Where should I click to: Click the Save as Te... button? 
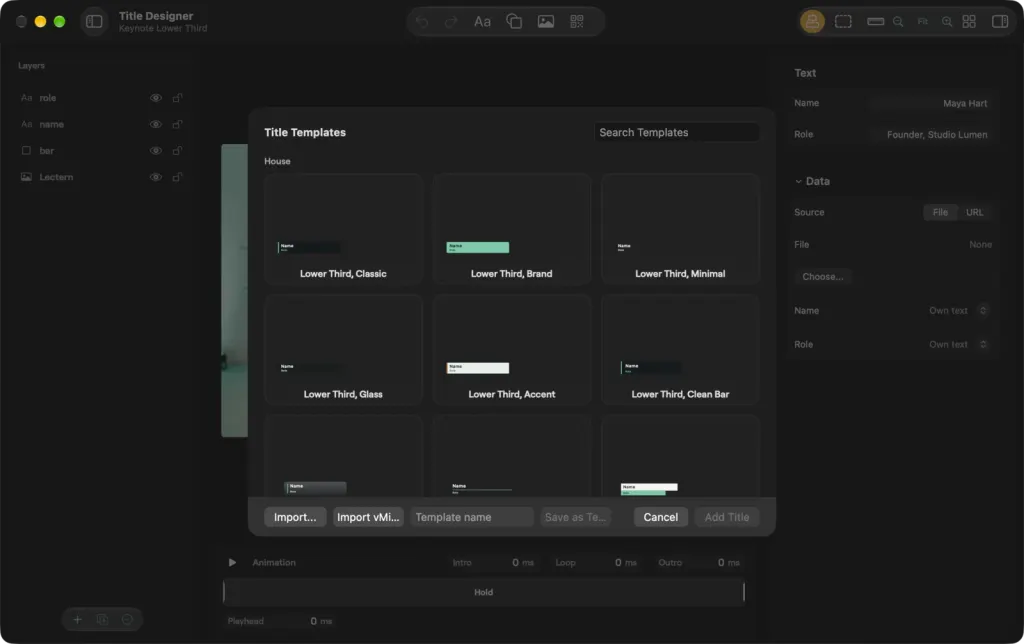pyautogui.click(x=575, y=517)
